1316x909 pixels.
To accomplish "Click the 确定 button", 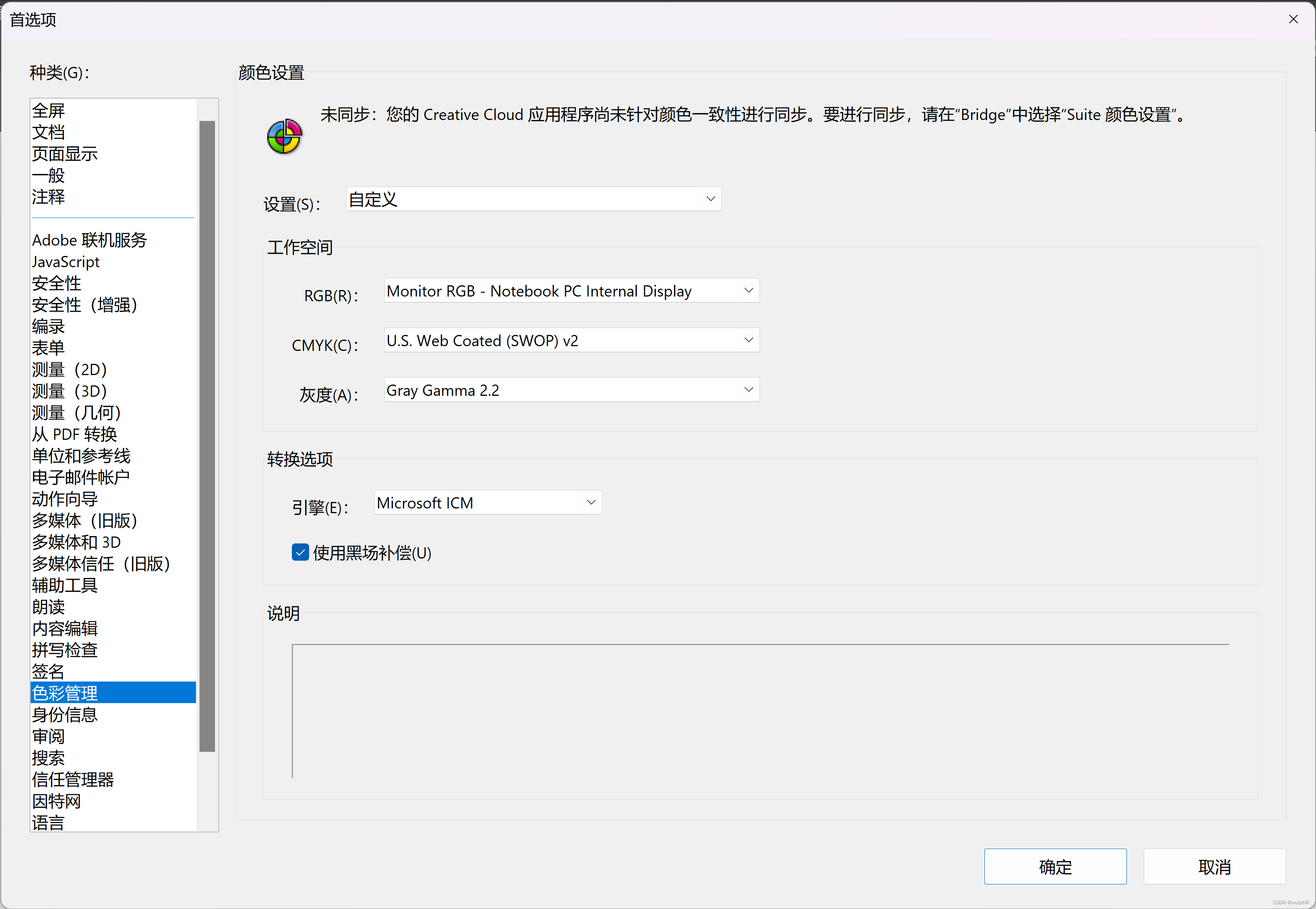I will tap(1054, 866).
